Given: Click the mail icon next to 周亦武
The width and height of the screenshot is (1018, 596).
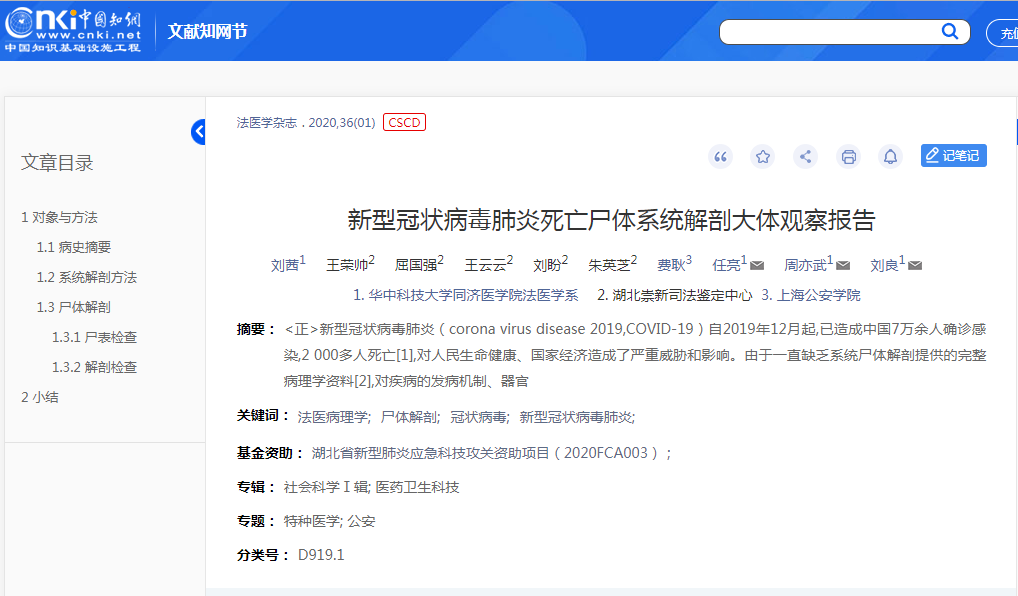Looking at the screenshot, I should [843, 266].
